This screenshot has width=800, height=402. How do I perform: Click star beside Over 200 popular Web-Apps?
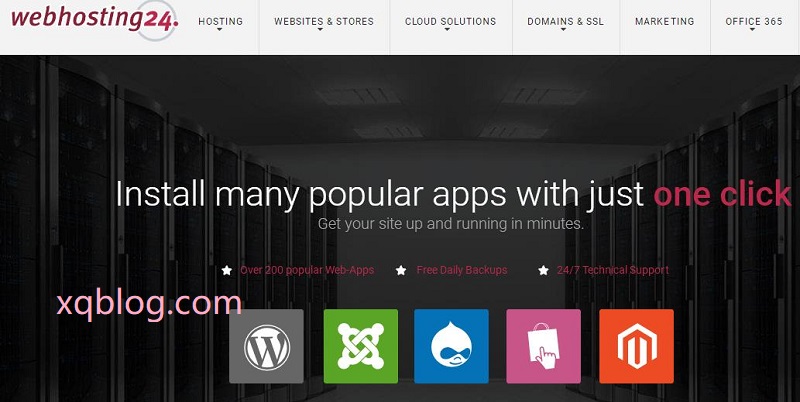[x=227, y=270]
